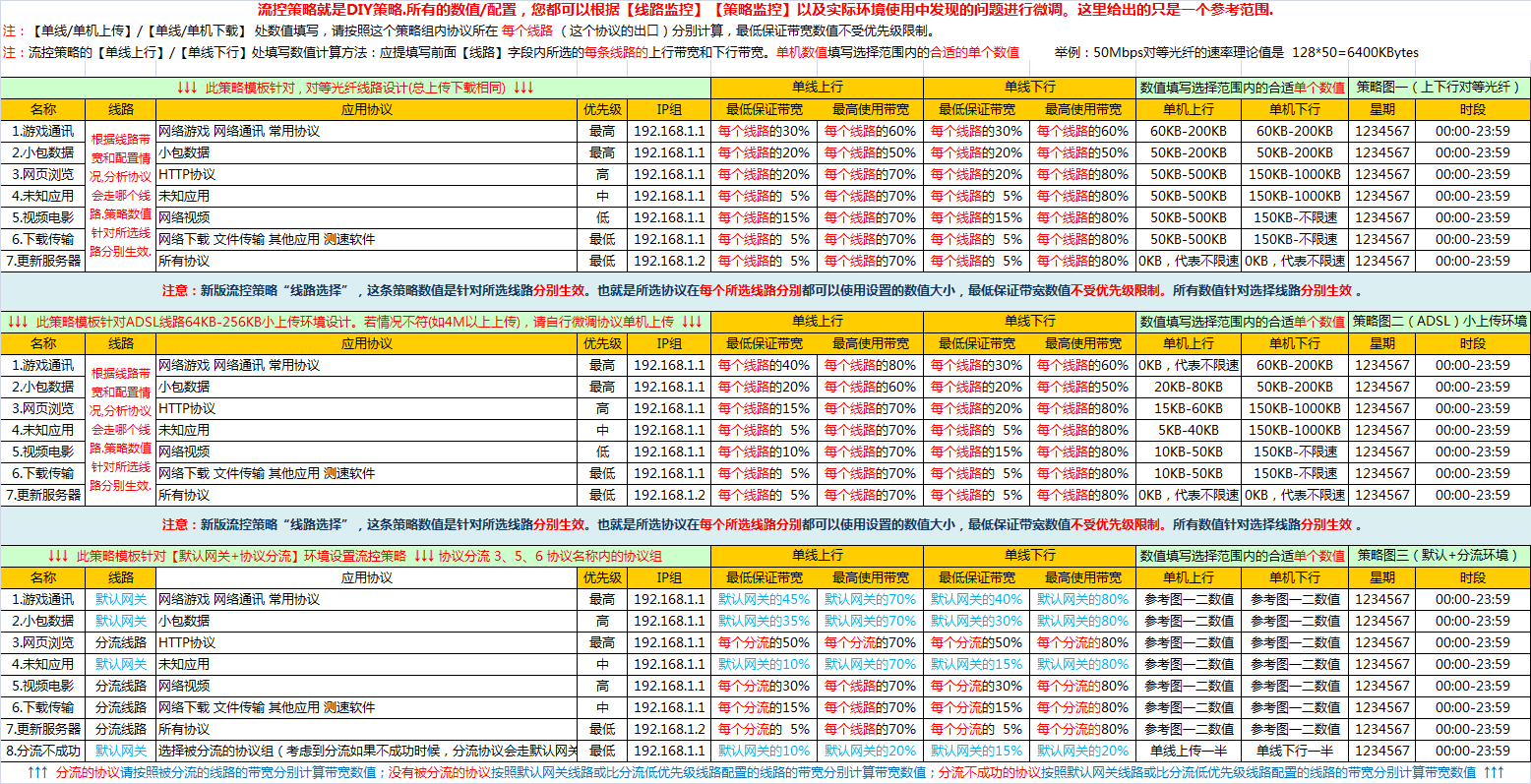Select the '默认网关' 线路 cell beside '4.未知应用'
Viewport: 1531px width, 784px height.
121,664
